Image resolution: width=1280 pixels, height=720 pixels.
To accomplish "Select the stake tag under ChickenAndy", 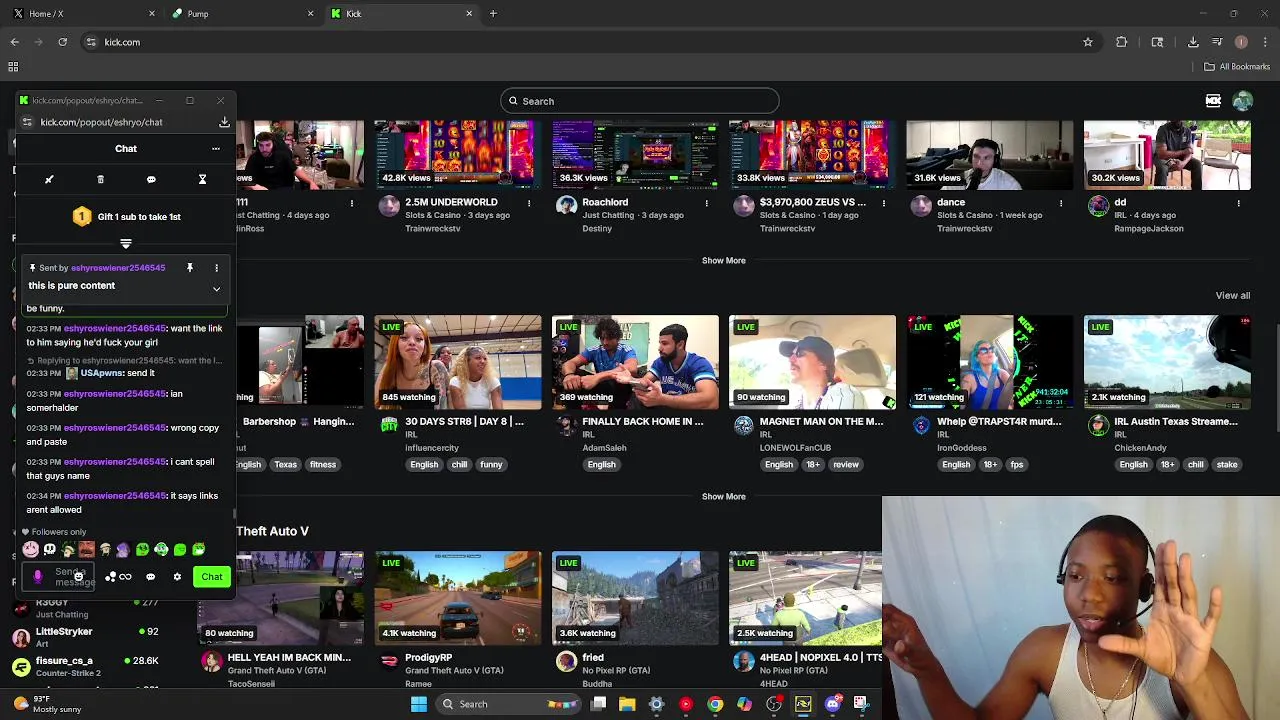I will click(x=1227, y=464).
